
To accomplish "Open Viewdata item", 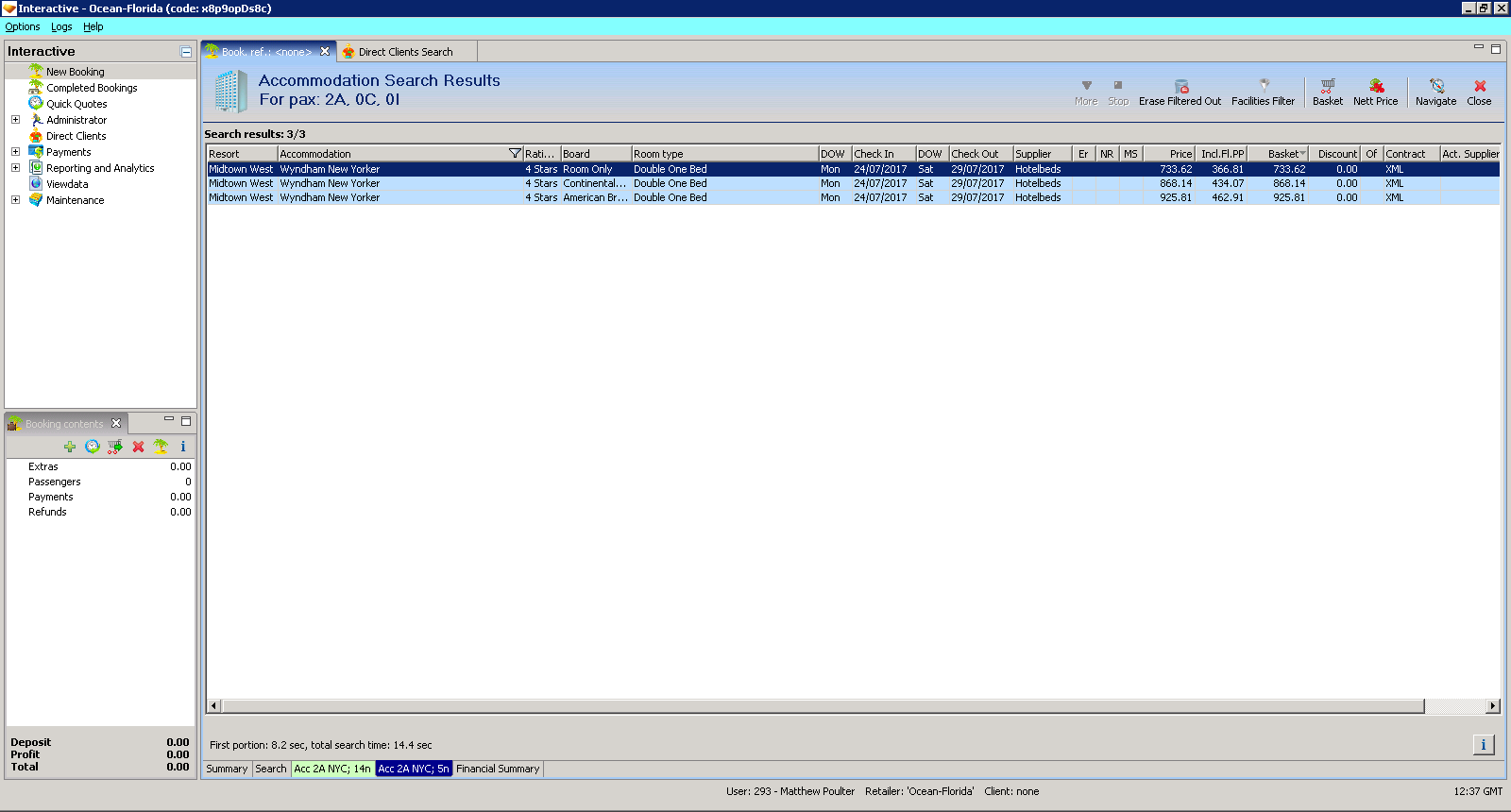I will click(67, 184).
